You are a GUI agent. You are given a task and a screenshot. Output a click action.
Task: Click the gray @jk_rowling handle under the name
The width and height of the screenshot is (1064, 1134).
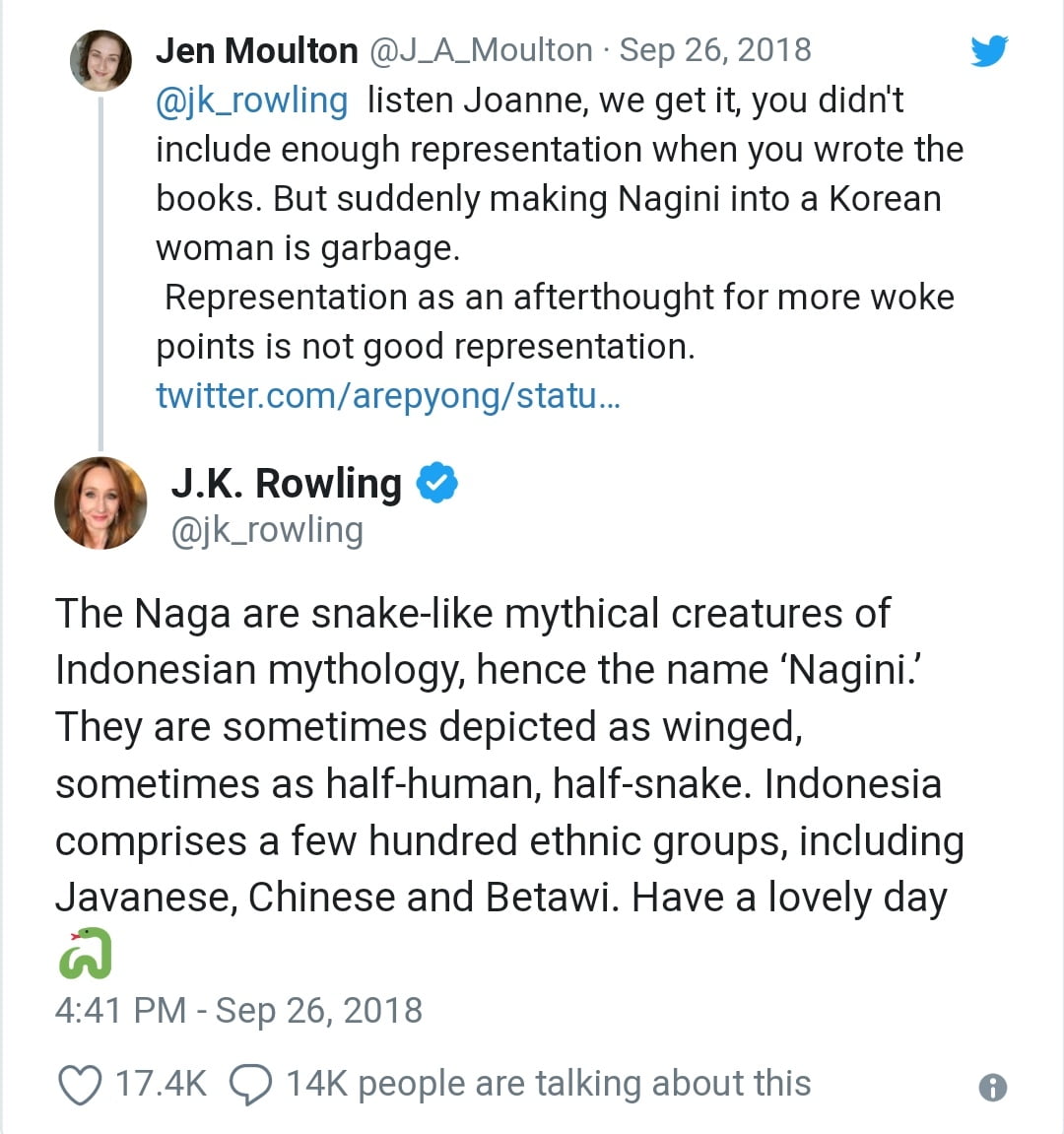[x=267, y=530]
